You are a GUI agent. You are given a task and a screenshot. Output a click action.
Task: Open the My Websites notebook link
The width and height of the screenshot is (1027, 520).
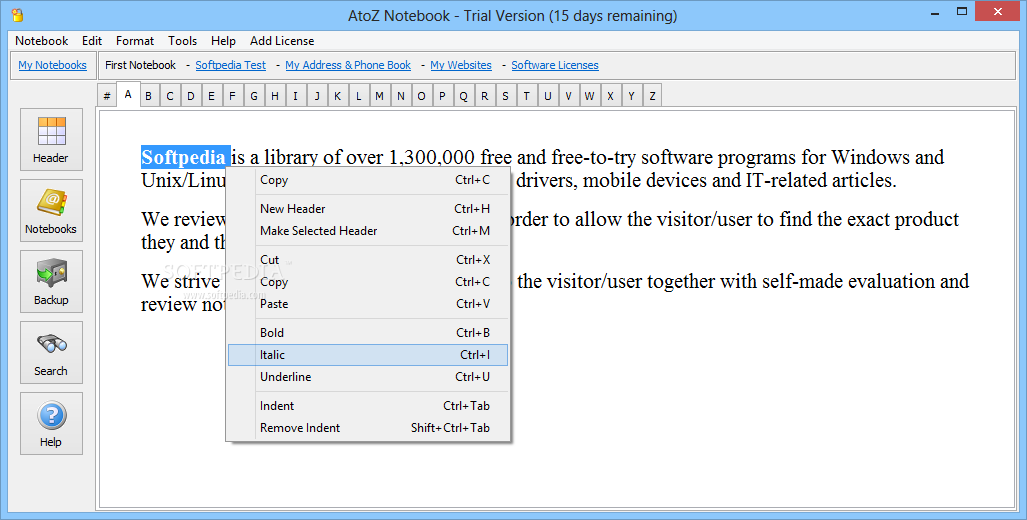460,65
